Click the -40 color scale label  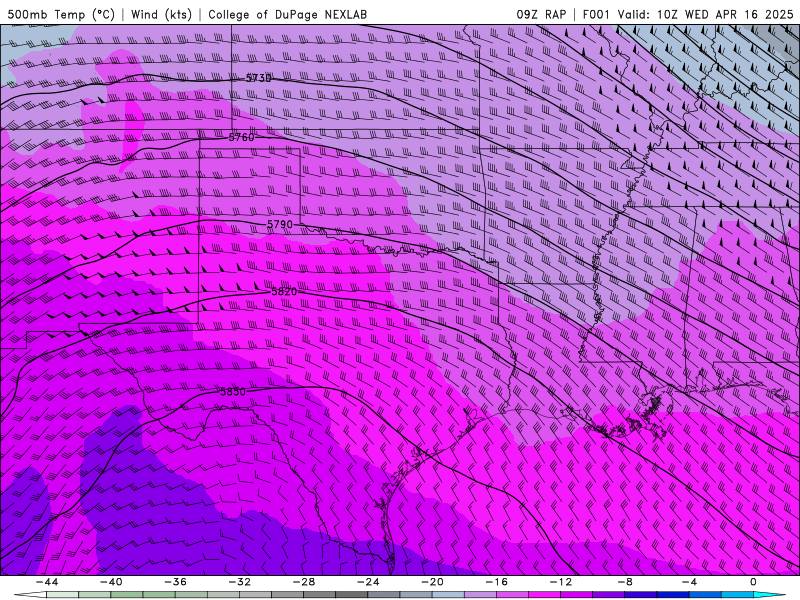coord(111,582)
